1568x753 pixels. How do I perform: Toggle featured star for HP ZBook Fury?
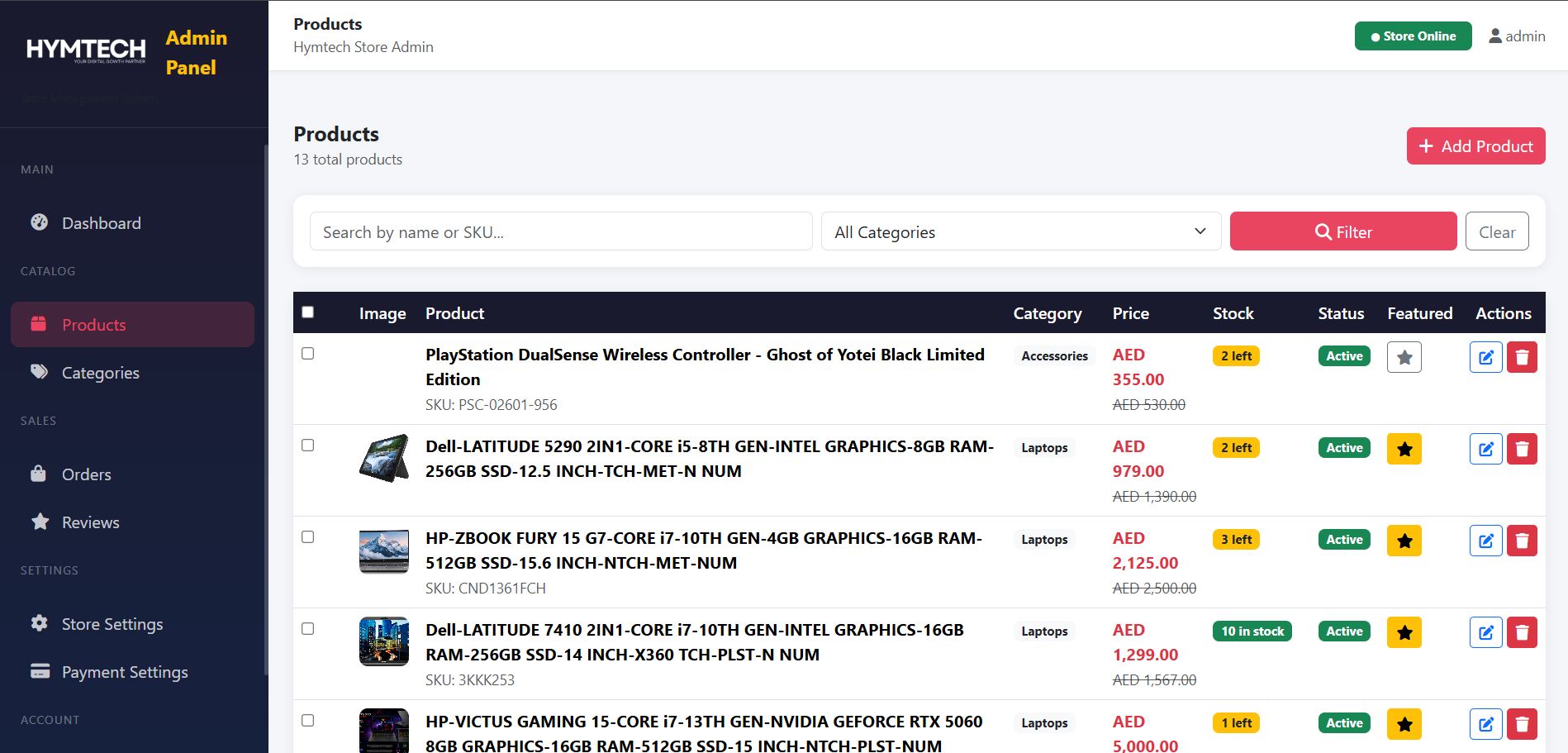point(1404,541)
